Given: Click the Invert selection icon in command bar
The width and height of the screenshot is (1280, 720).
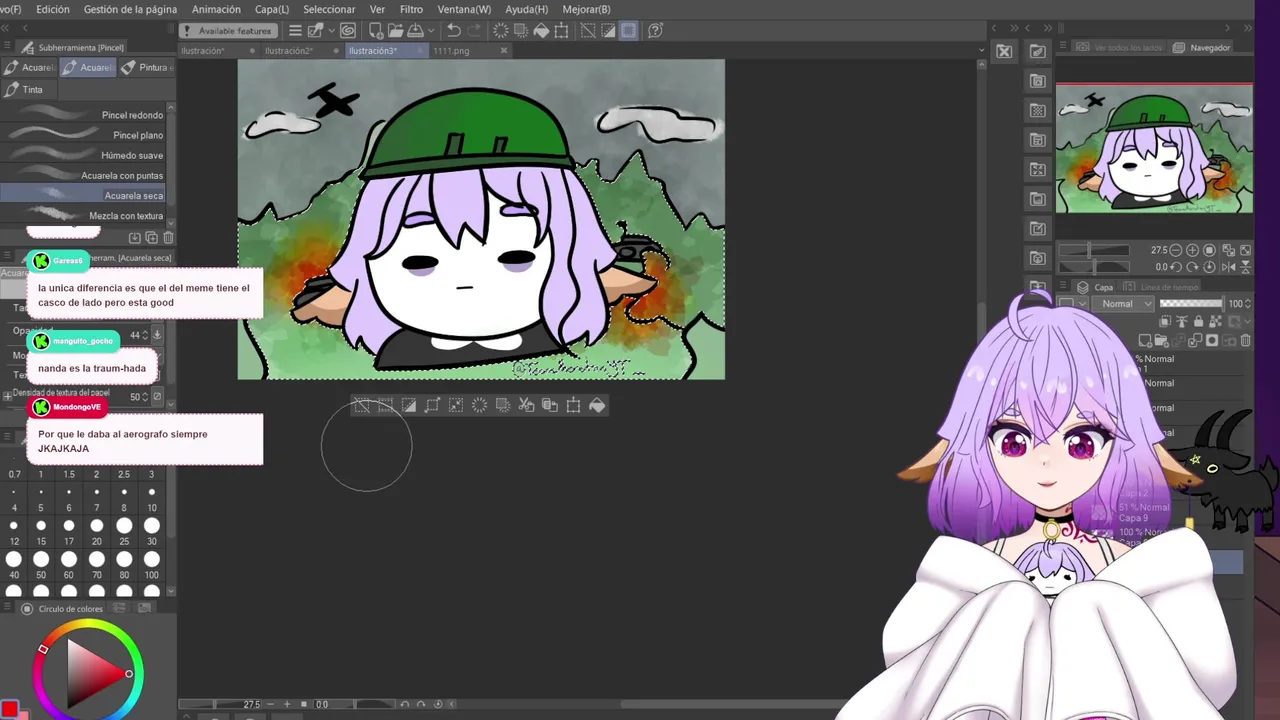Looking at the screenshot, I should [x=608, y=31].
